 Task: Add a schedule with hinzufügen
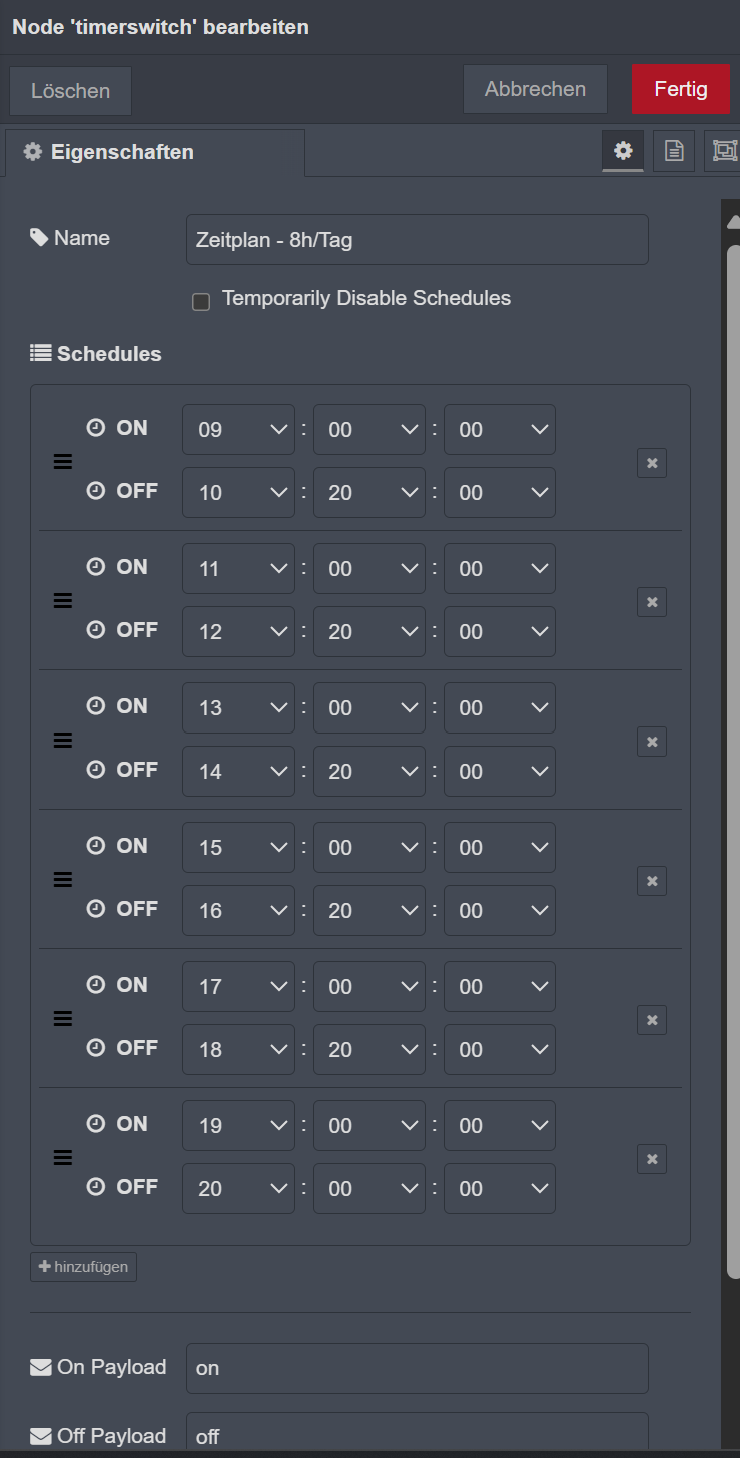[84, 1267]
